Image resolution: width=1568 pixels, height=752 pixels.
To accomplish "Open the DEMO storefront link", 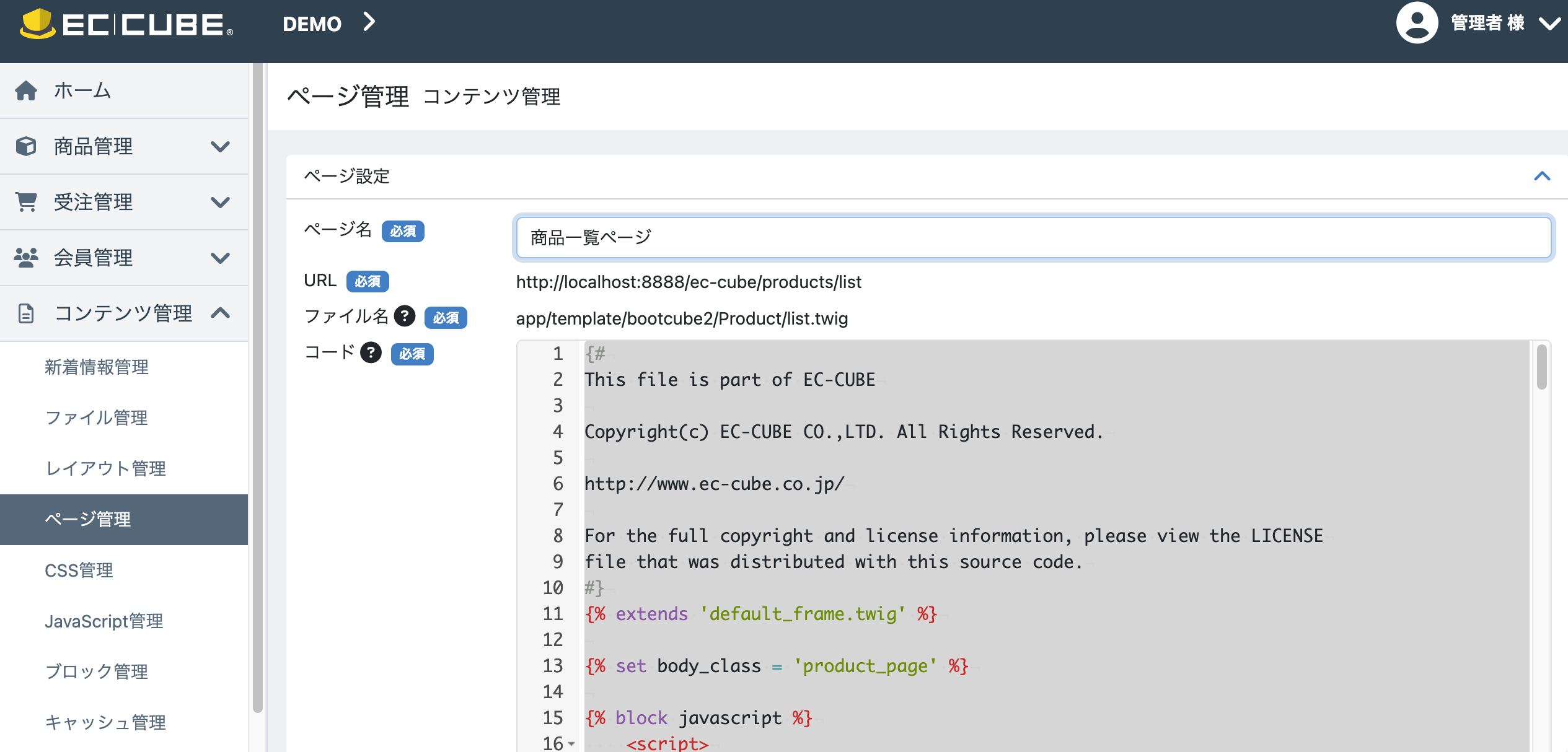I will tap(312, 24).
